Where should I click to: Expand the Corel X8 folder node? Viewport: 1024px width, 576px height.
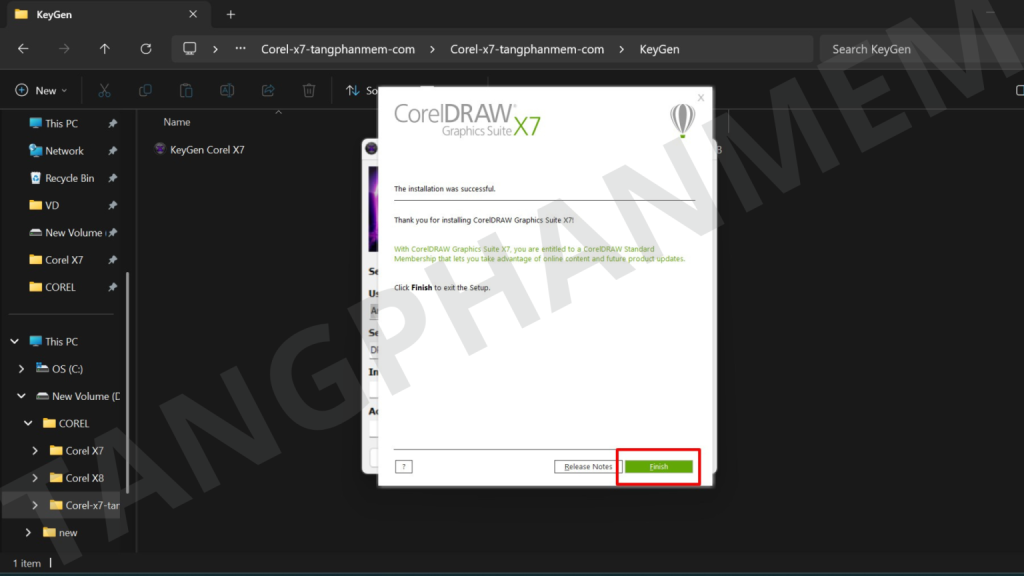pyautogui.click(x=36, y=478)
